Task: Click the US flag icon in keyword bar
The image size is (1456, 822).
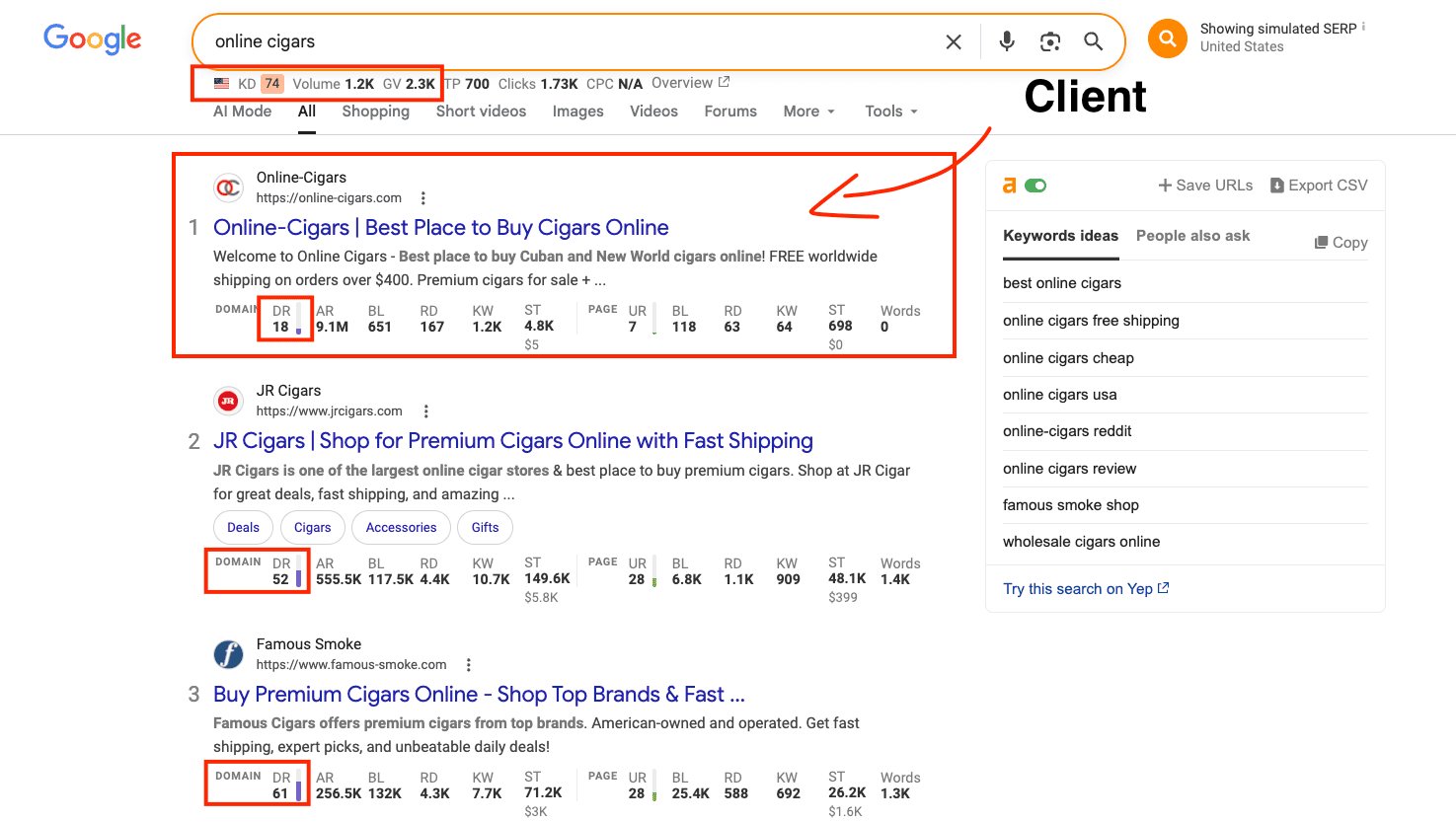Action: point(222,84)
